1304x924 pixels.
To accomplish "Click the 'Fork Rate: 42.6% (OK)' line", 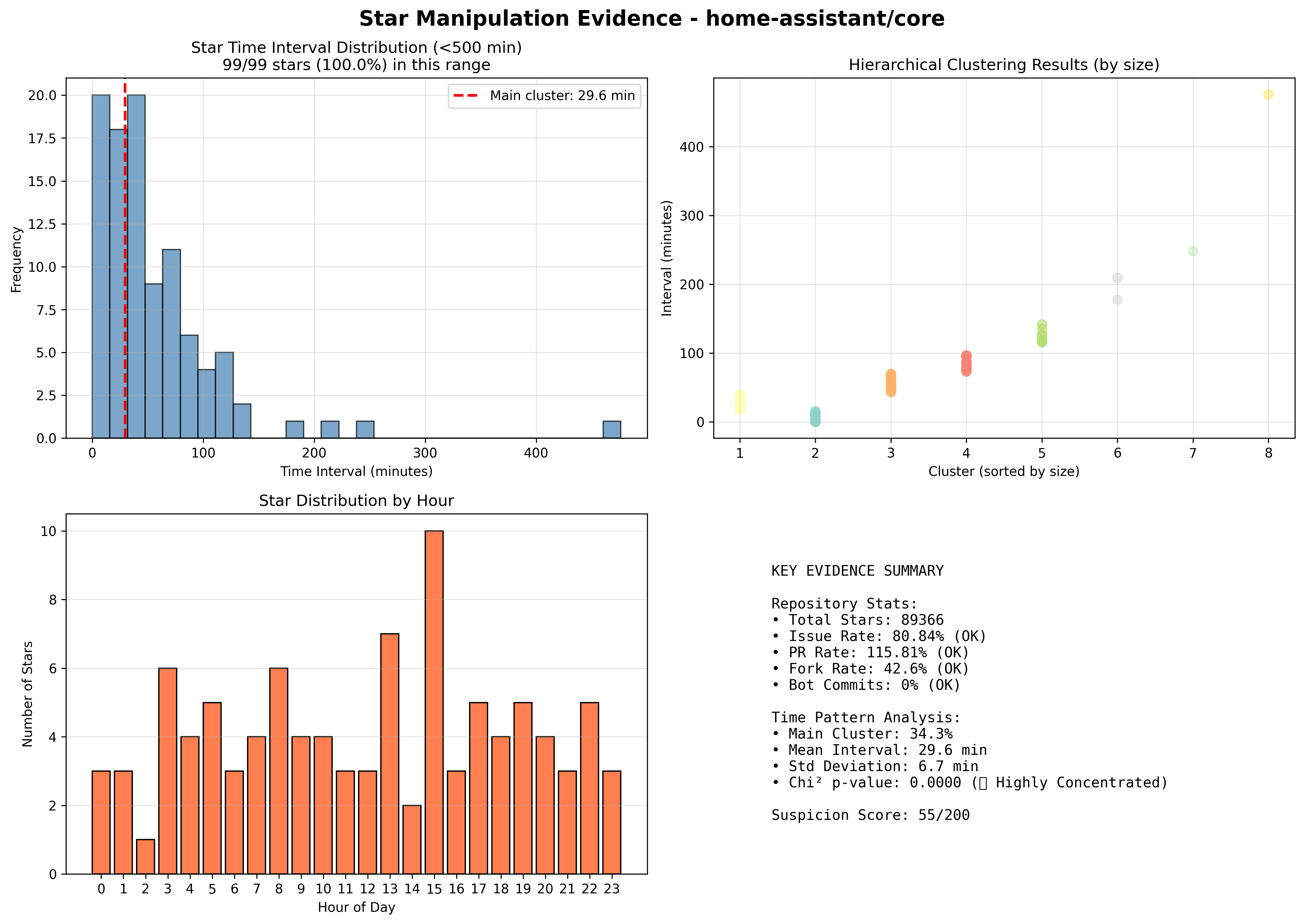I will (871, 669).
